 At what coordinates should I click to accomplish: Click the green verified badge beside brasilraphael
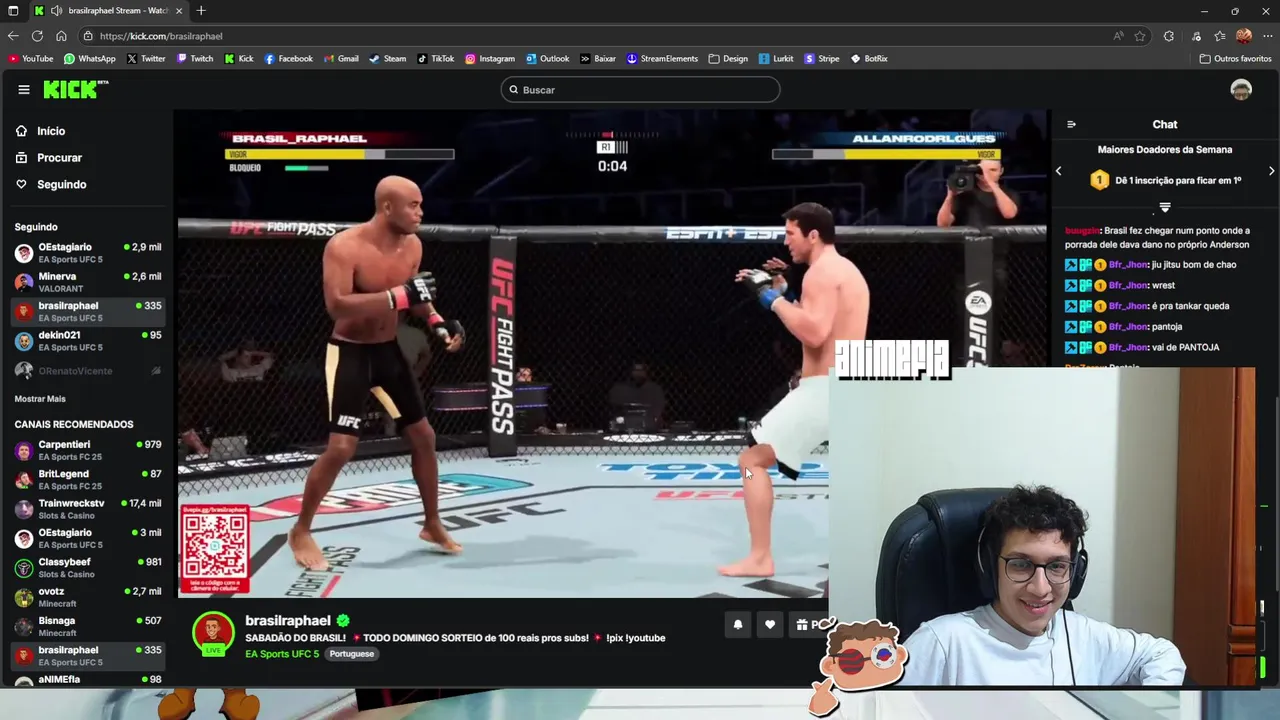pos(343,621)
